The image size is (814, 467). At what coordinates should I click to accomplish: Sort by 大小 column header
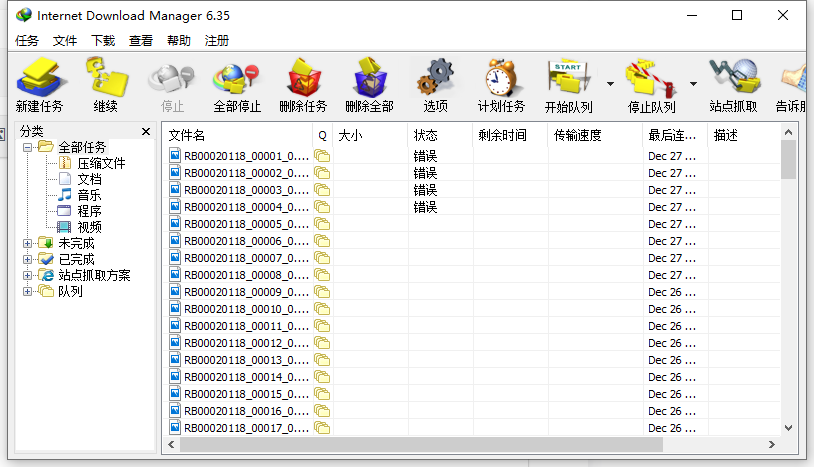(x=370, y=135)
